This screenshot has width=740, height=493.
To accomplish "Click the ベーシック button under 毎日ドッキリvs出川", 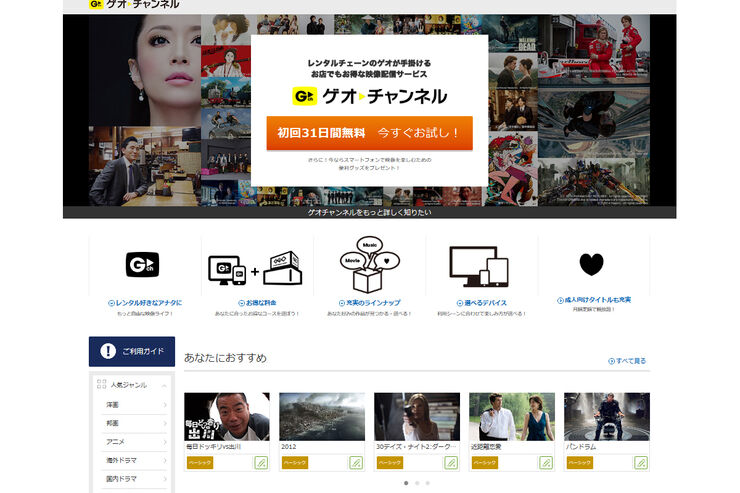I will point(200,463).
